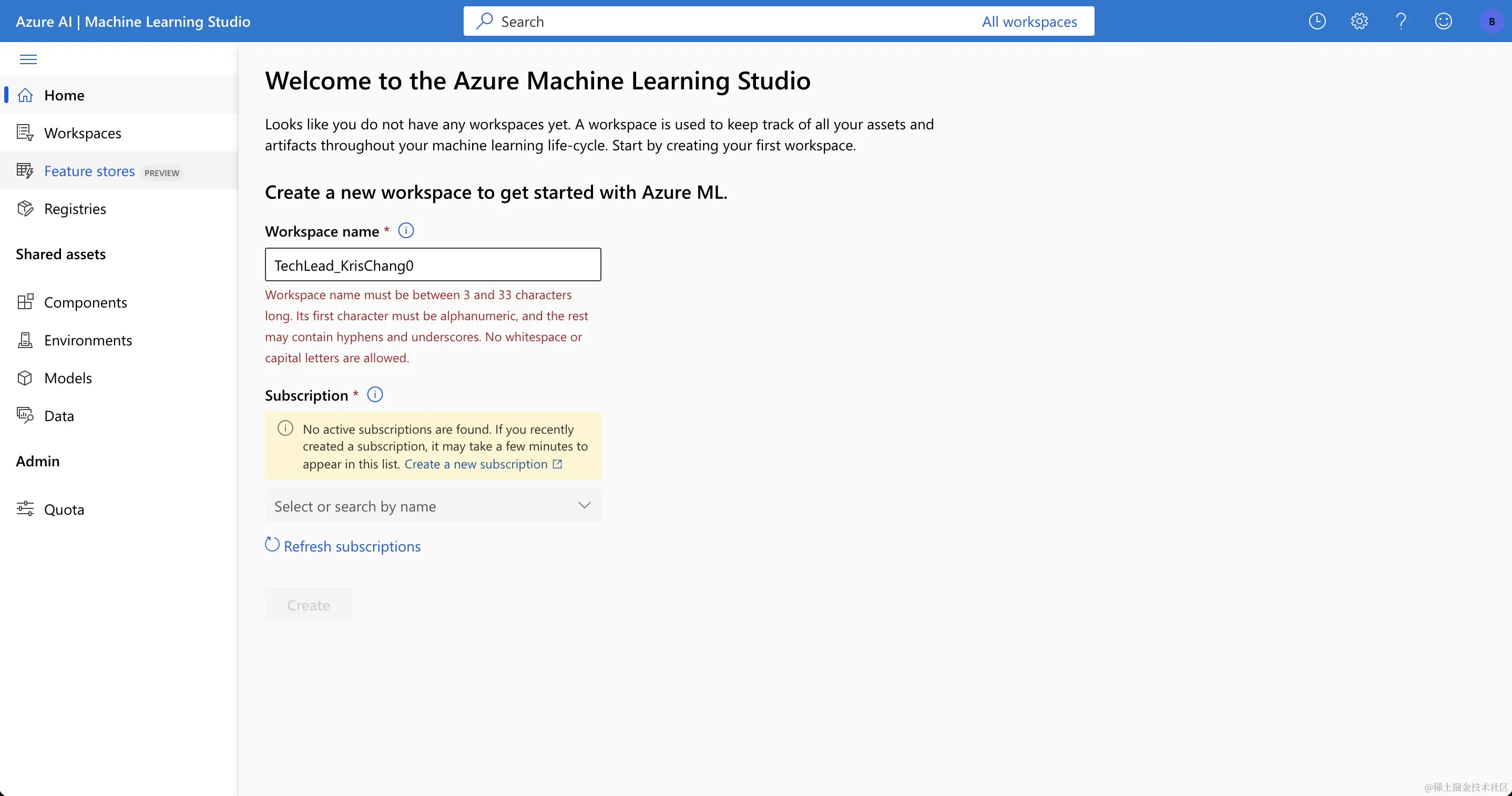Navigate to Registries
This screenshot has height=796, width=1512.
pos(75,209)
